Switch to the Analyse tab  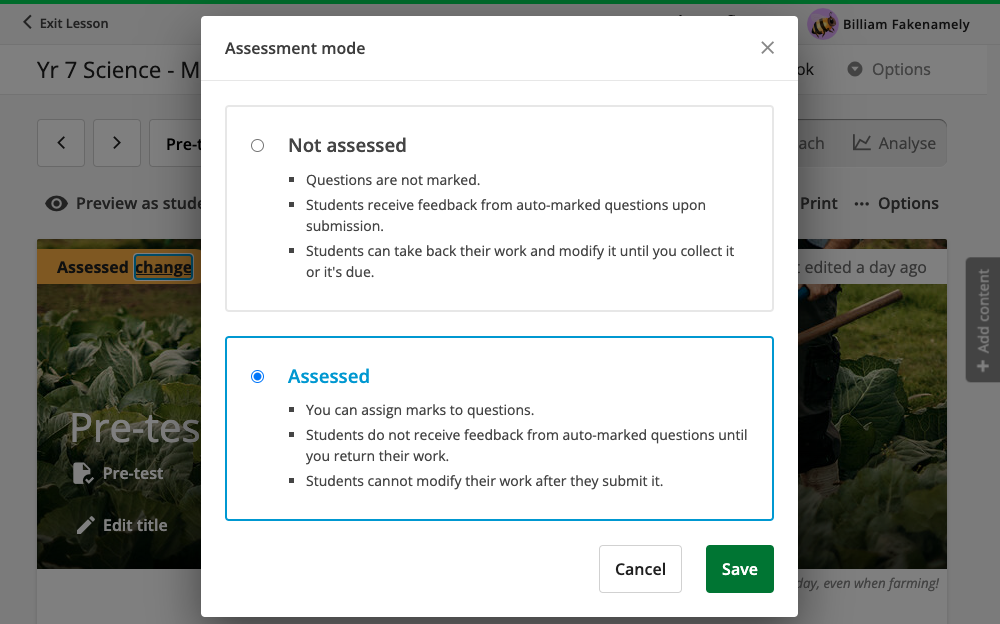coord(894,143)
